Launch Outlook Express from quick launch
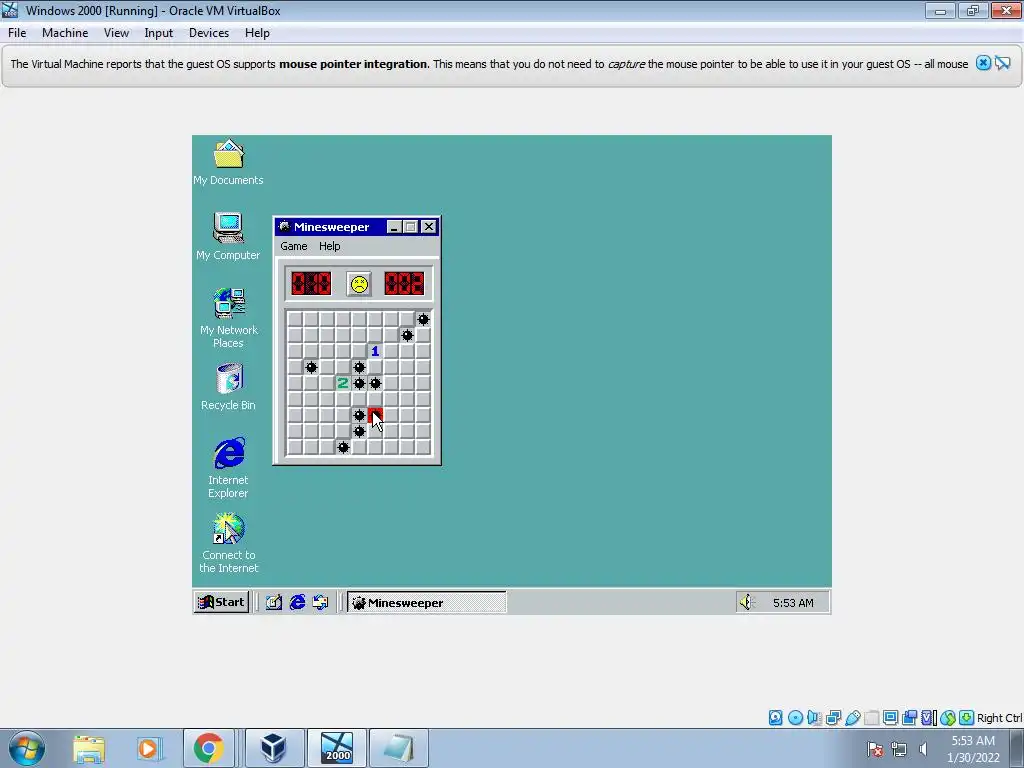1024x768 pixels. 320,602
